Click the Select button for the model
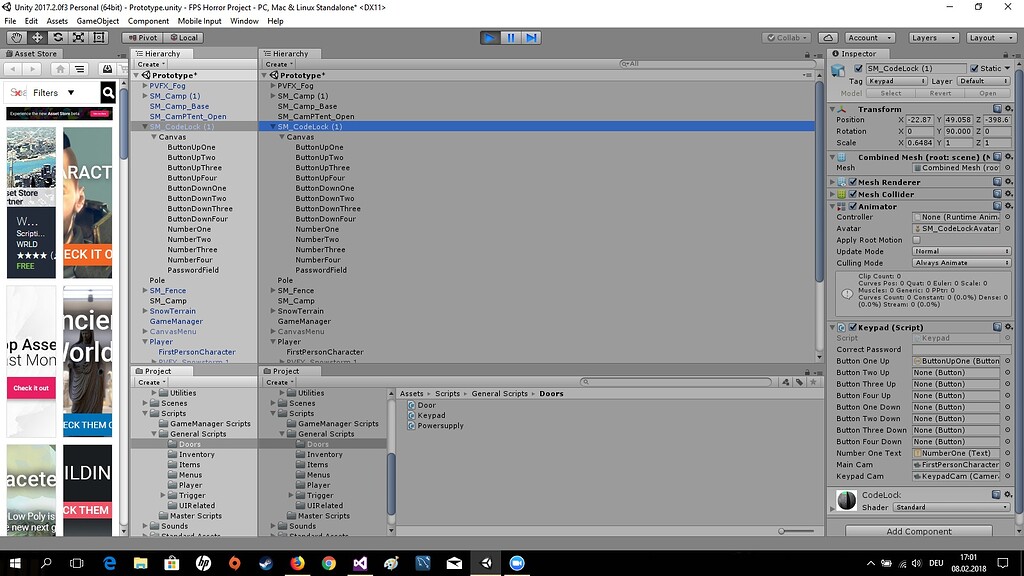This screenshot has height=576, width=1024. [x=890, y=91]
